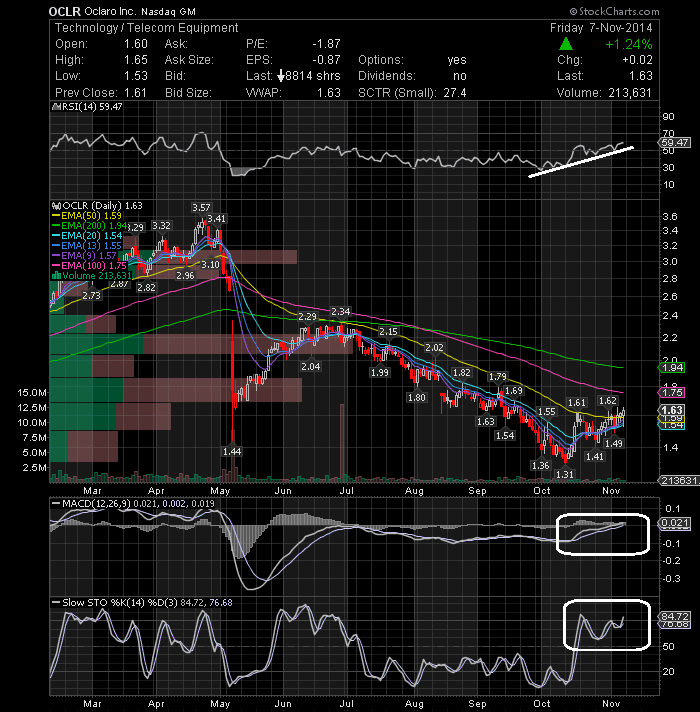
Task: Click the Oclaro Inc. company name
Action: click(110, 11)
